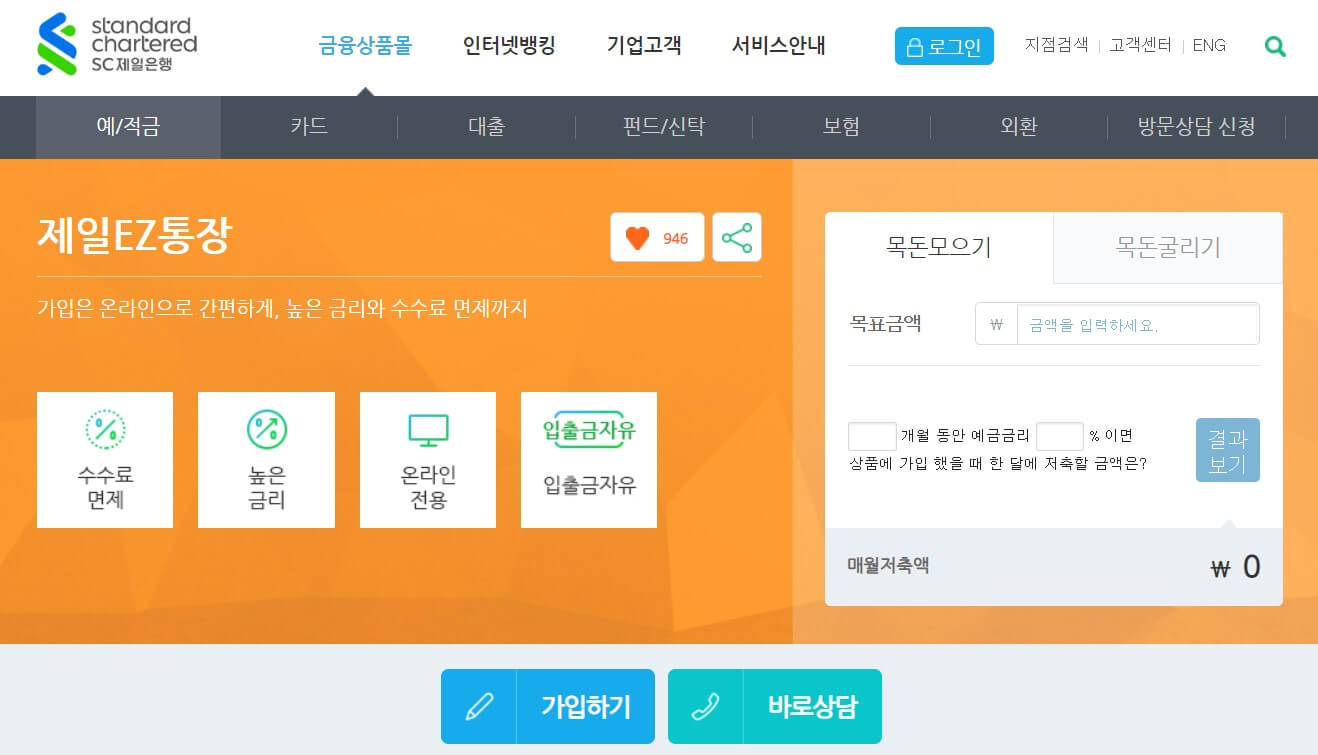The image size is (1318, 755).
Task: Focus the 예금금리 percent input box
Action: (x=1060, y=436)
